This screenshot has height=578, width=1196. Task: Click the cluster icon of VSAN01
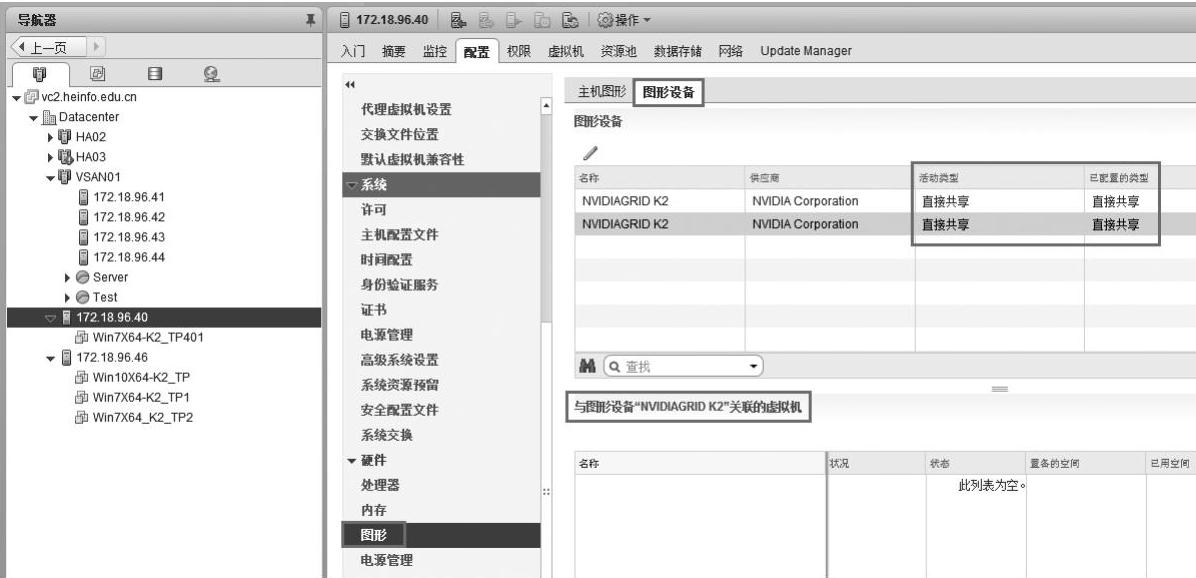point(65,177)
